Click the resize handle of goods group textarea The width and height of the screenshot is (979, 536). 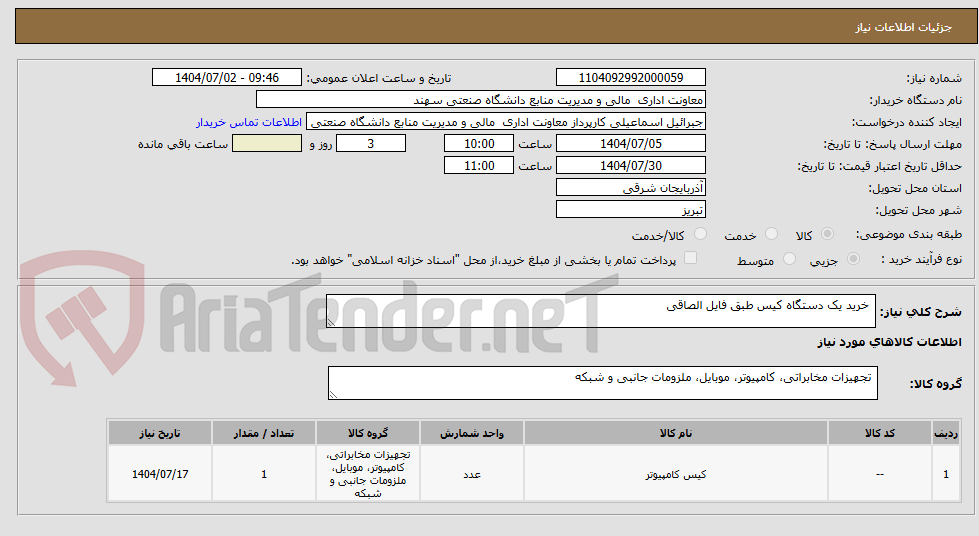point(333,394)
